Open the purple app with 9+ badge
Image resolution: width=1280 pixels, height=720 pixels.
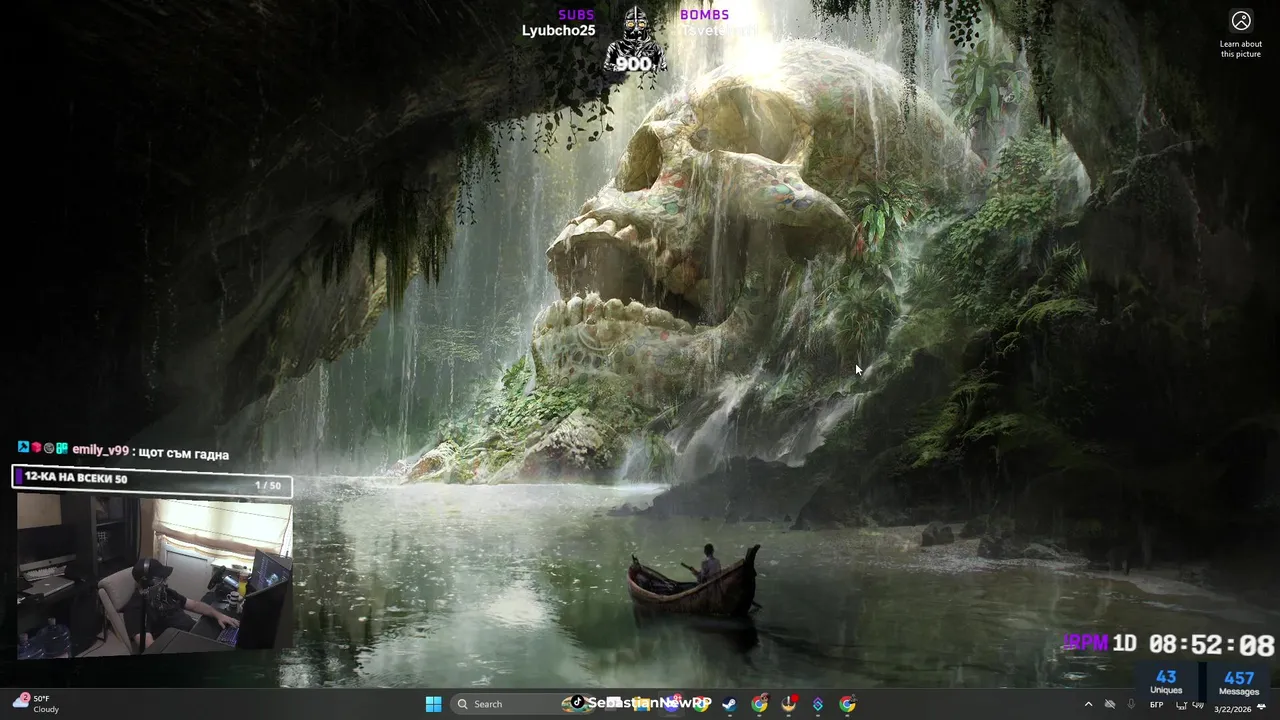coord(672,704)
